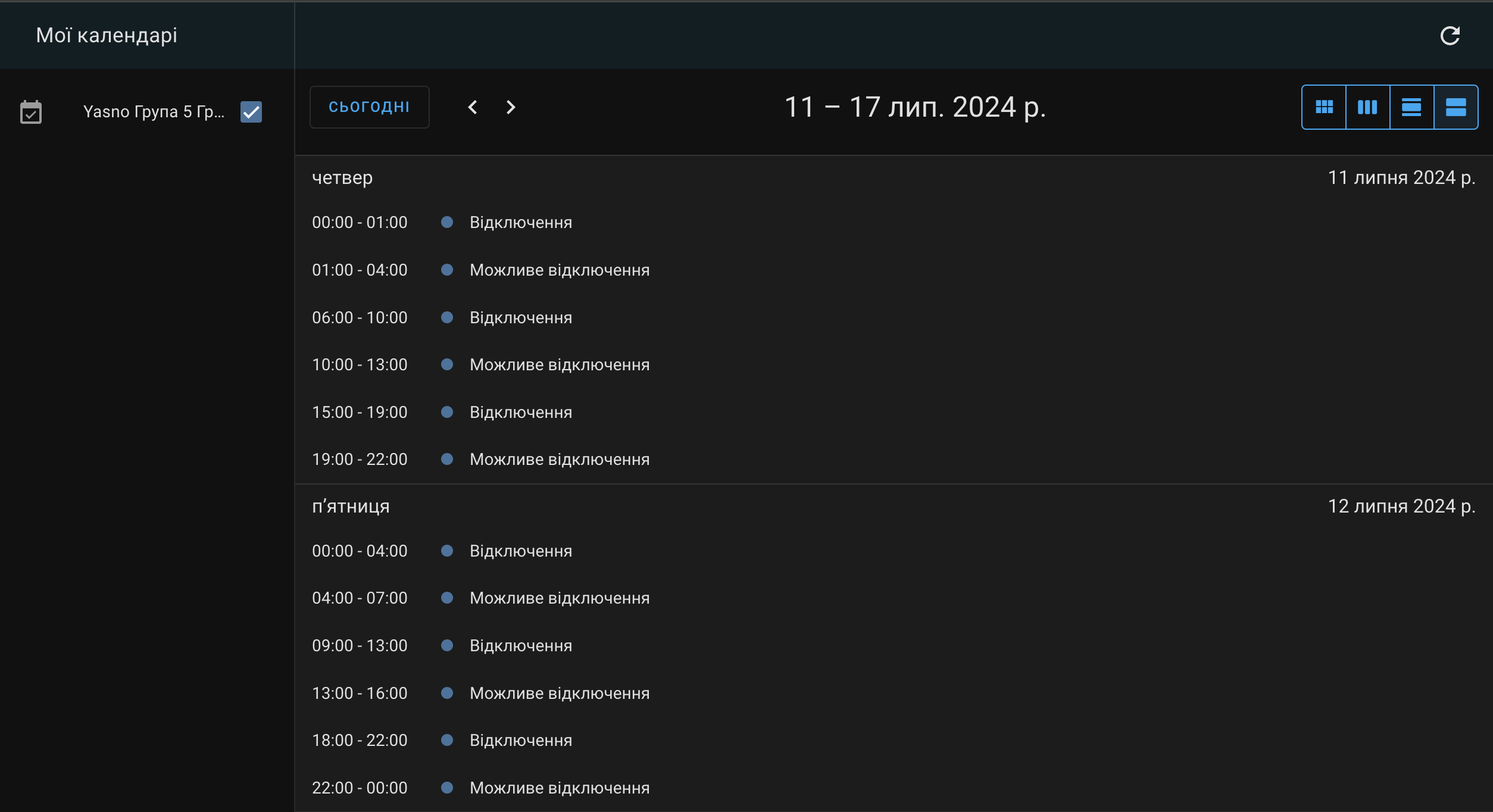Click the 11 – 17 лип. 2024 р. title
This screenshot has width=1493, height=812.
click(x=915, y=108)
